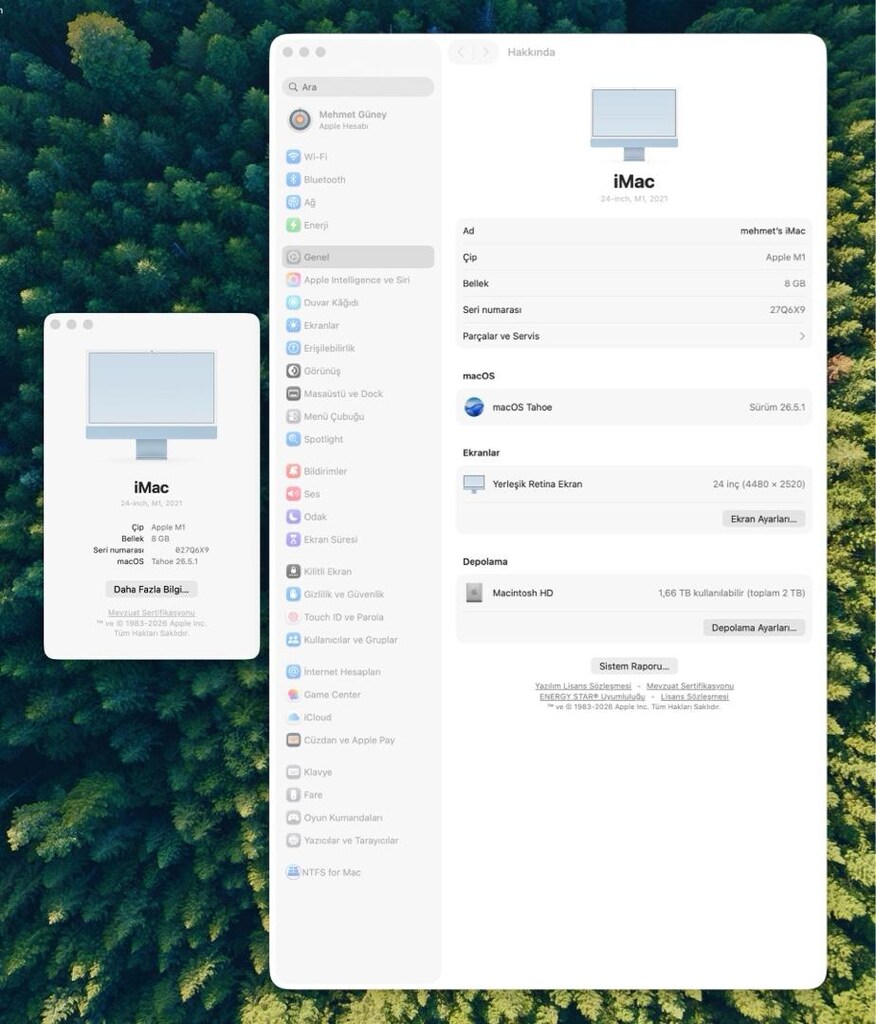
Task: Open the Enerji icon
Action: tap(293, 225)
